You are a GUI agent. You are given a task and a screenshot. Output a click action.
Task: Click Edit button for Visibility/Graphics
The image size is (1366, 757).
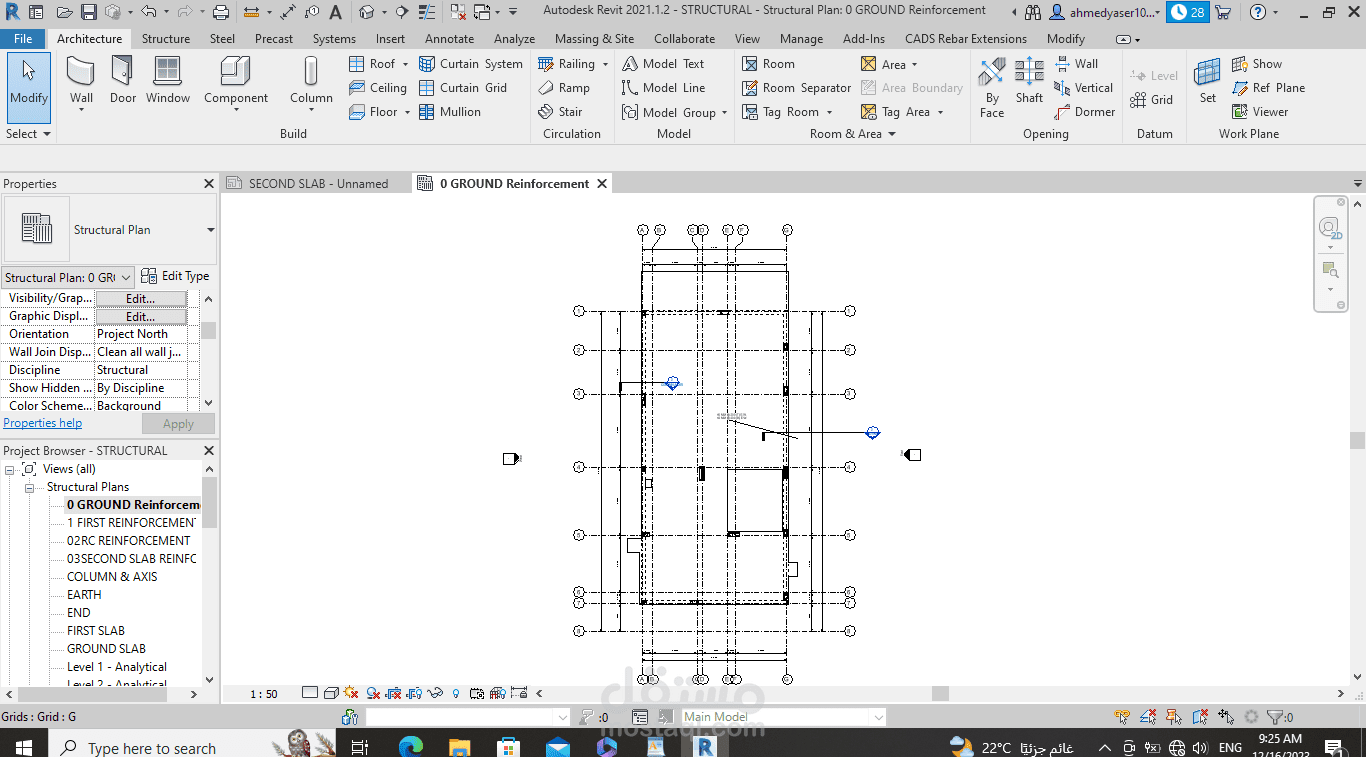(x=141, y=298)
